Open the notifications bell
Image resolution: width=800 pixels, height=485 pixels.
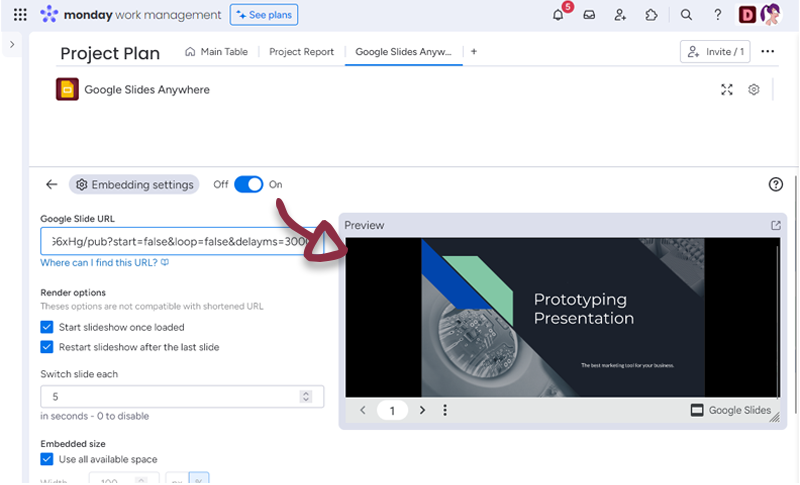click(x=558, y=15)
